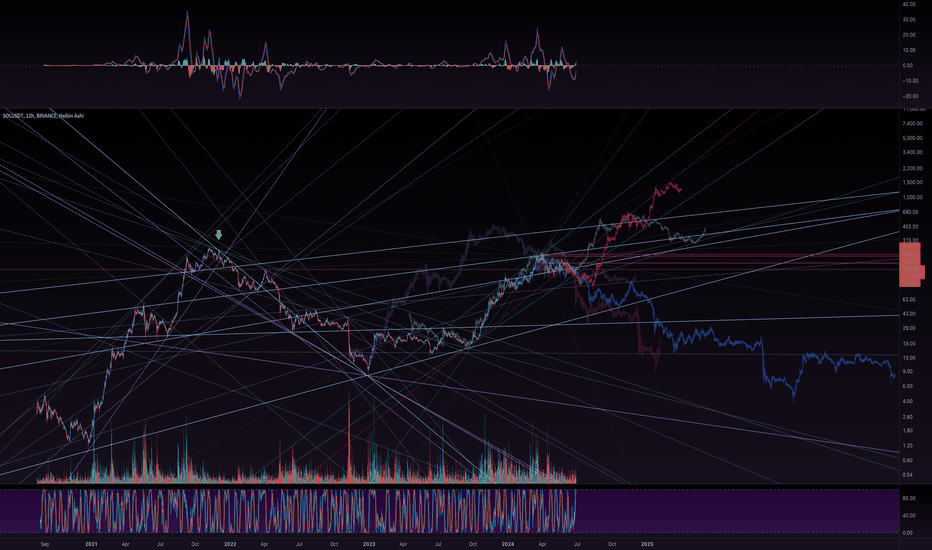The height and width of the screenshot is (550, 932).
Task: Click the 455.00 price scale label
Action: 910,227
